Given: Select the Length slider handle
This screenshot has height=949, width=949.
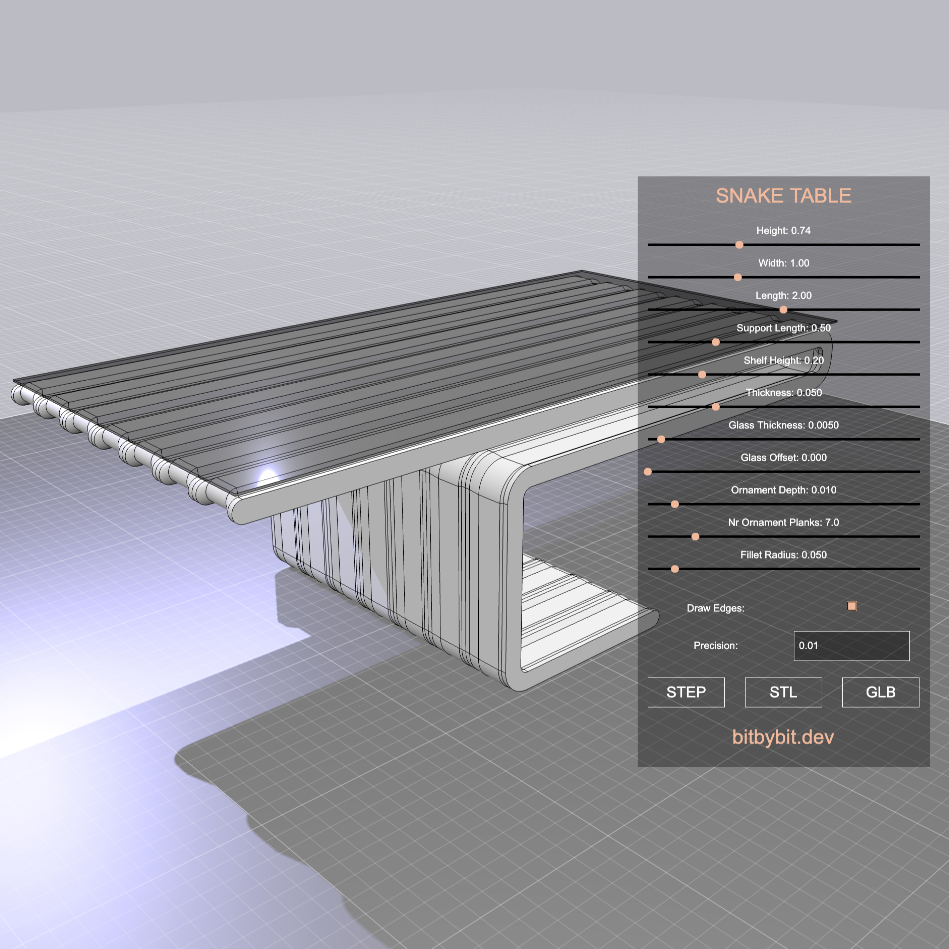Looking at the screenshot, I should click(x=785, y=309).
